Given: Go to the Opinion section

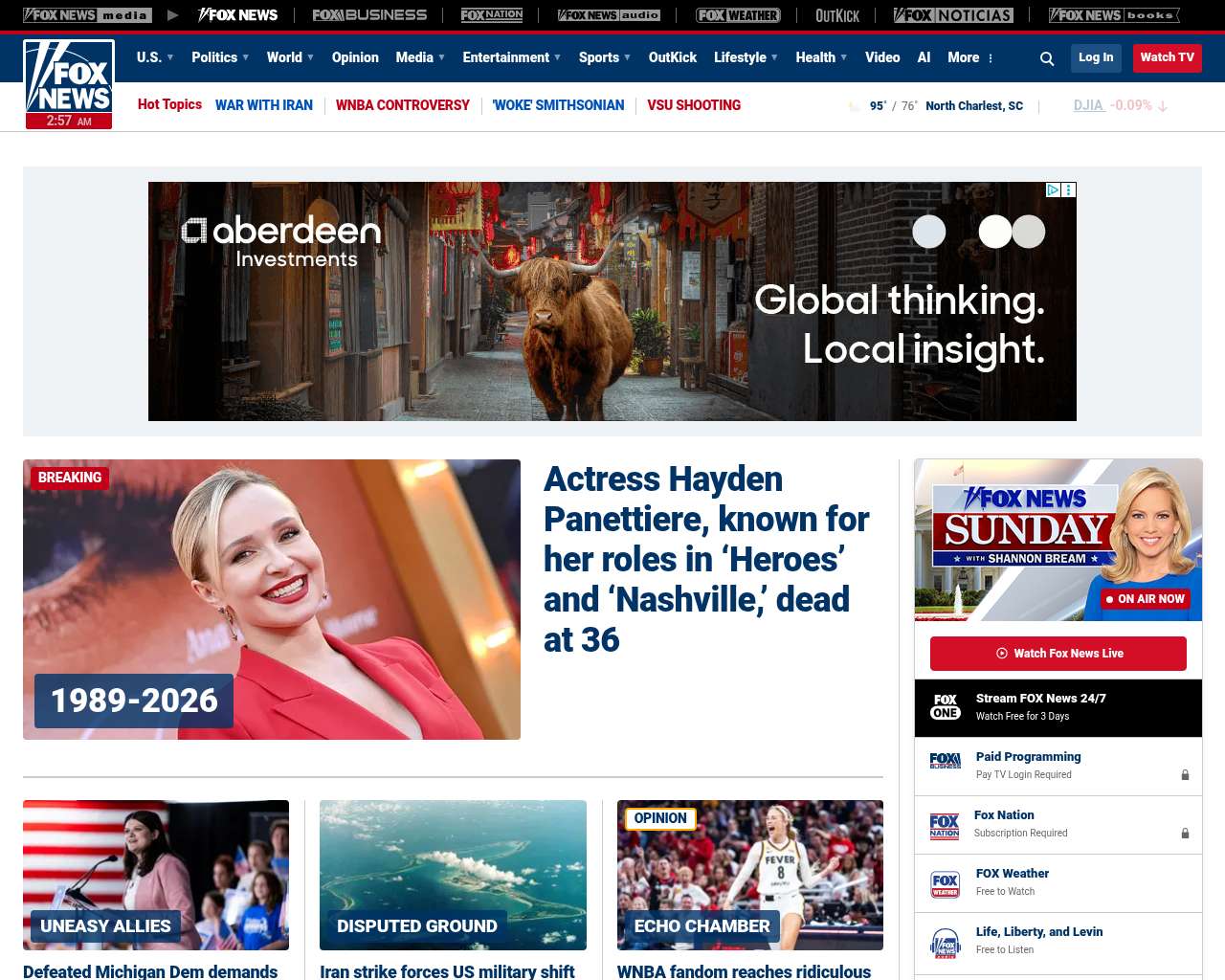Looking at the screenshot, I should pyautogui.click(x=355, y=57).
